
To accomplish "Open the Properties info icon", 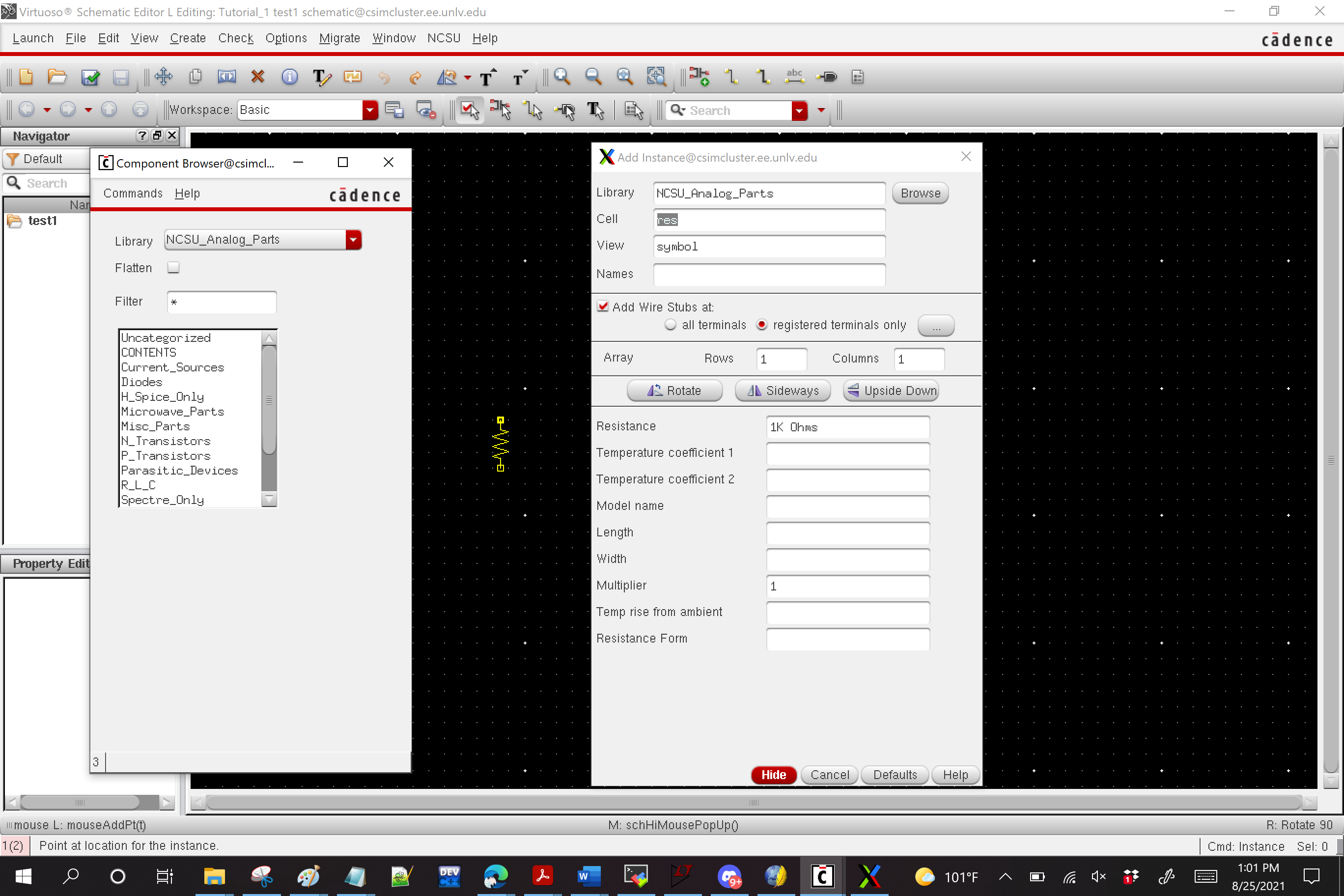I will pyautogui.click(x=290, y=77).
